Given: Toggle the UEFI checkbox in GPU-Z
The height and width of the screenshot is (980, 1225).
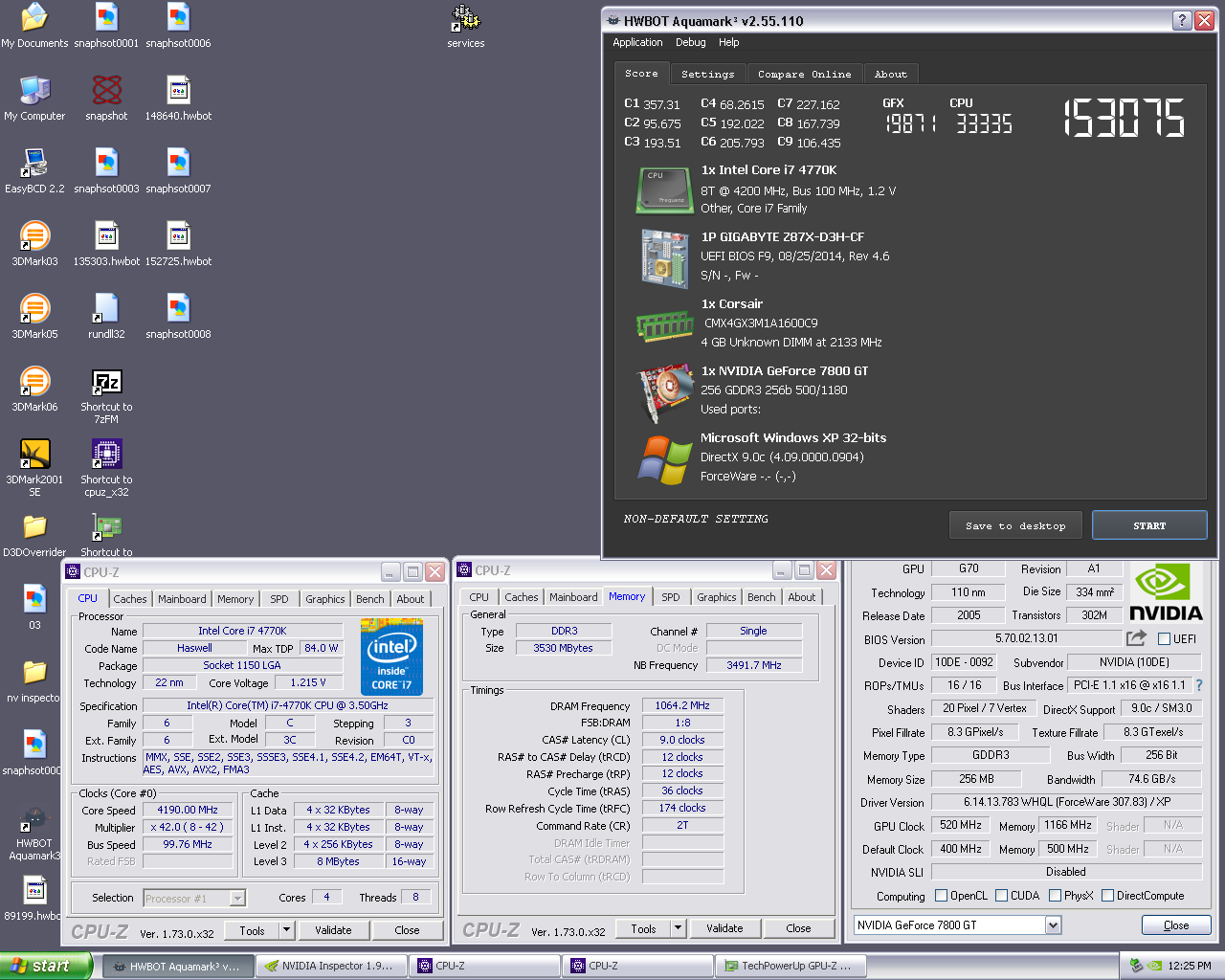Looking at the screenshot, I should point(1164,638).
